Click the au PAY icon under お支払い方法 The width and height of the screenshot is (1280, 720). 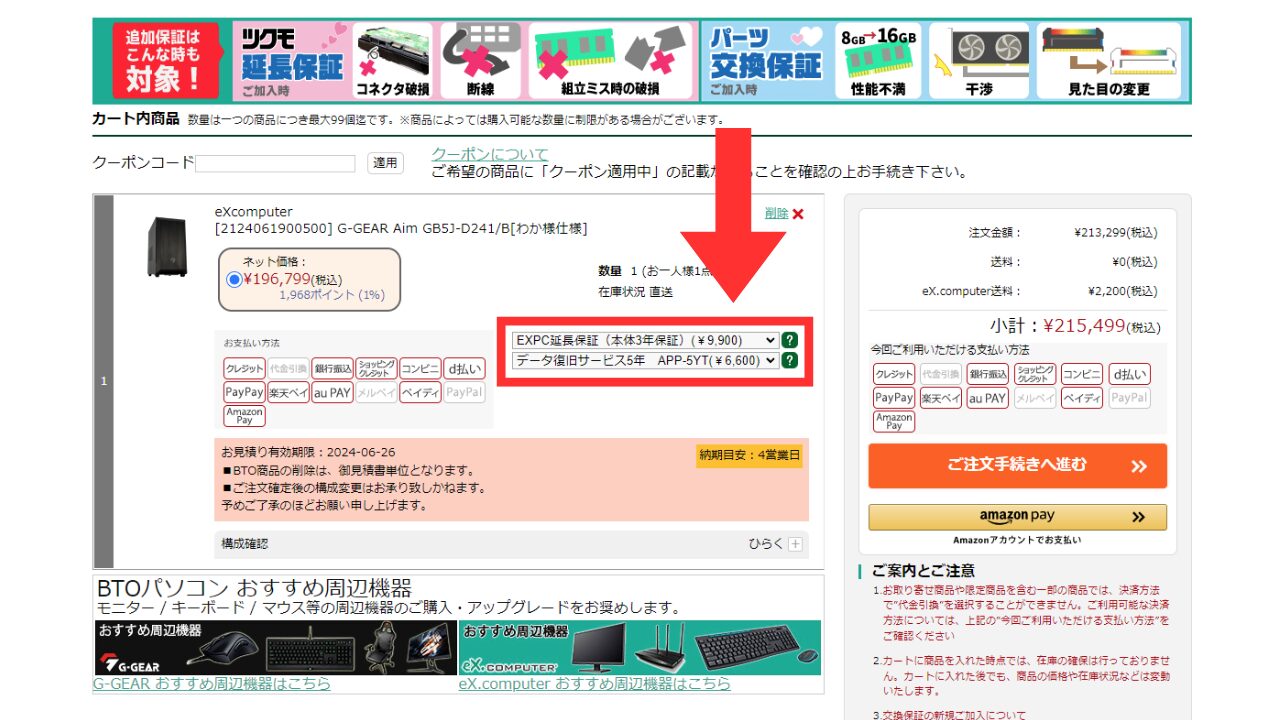pos(332,393)
